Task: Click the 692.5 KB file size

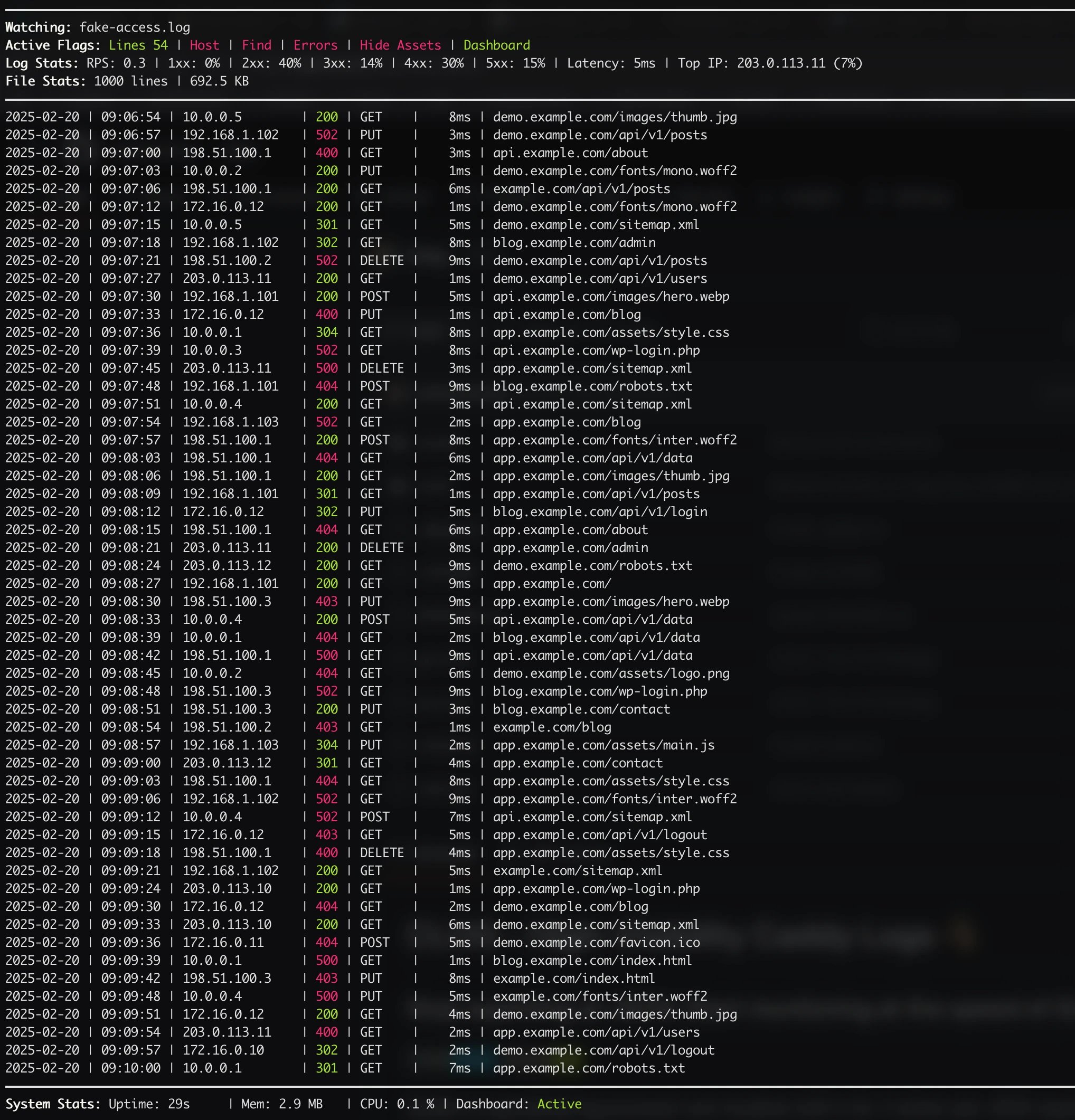Action: point(220,81)
